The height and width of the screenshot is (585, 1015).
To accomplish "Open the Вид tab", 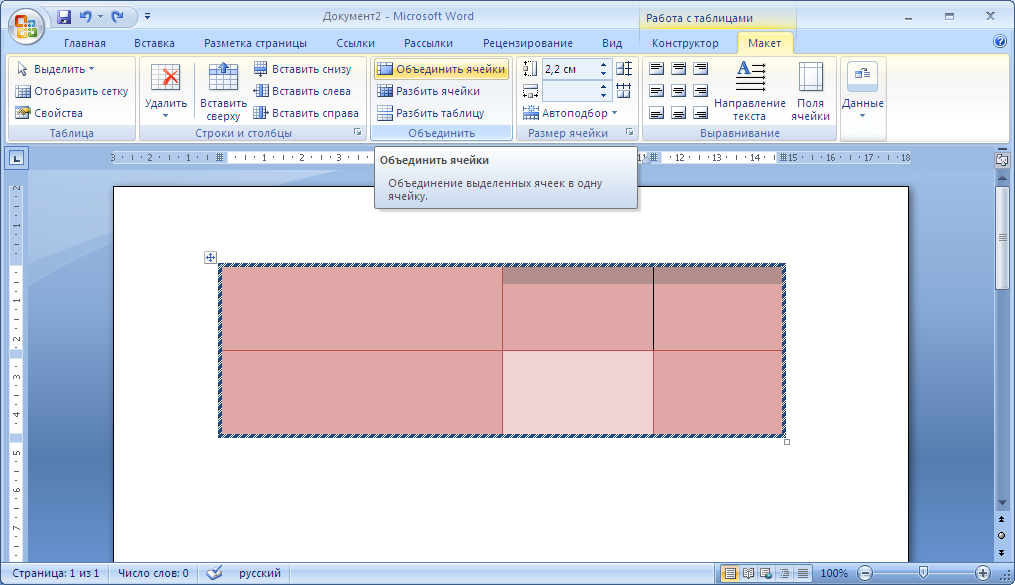I will tap(612, 43).
